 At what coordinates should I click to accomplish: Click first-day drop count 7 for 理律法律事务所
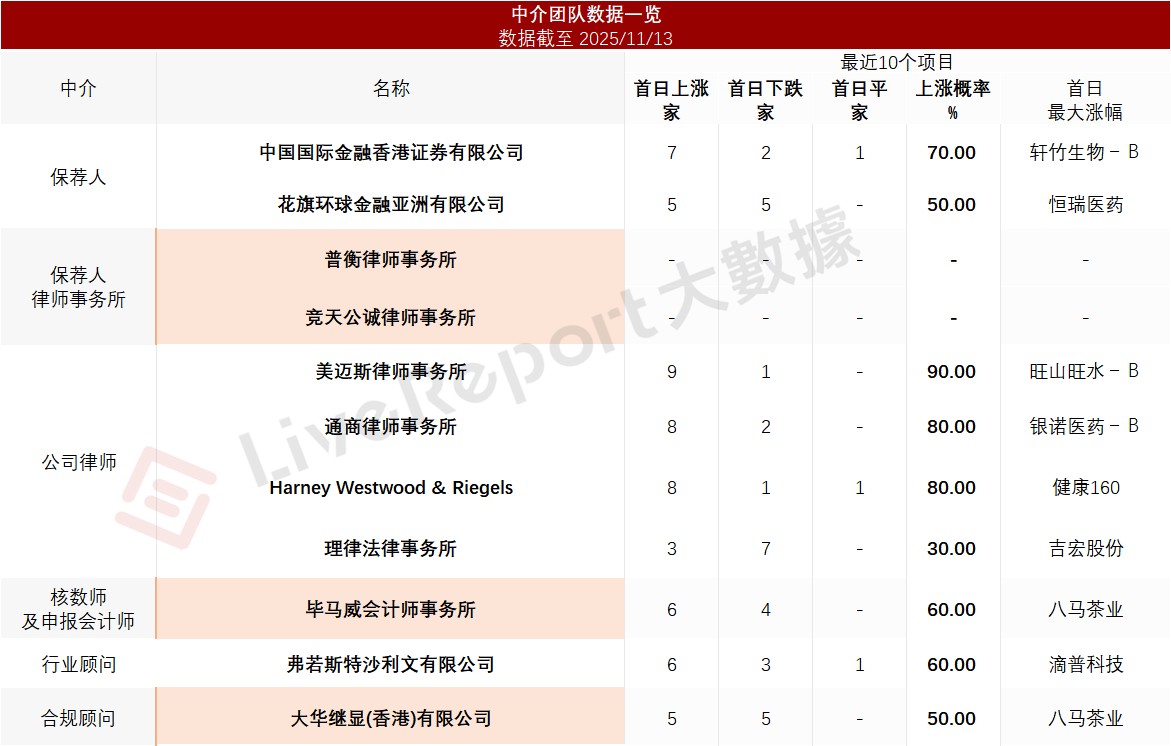tap(765, 548)
